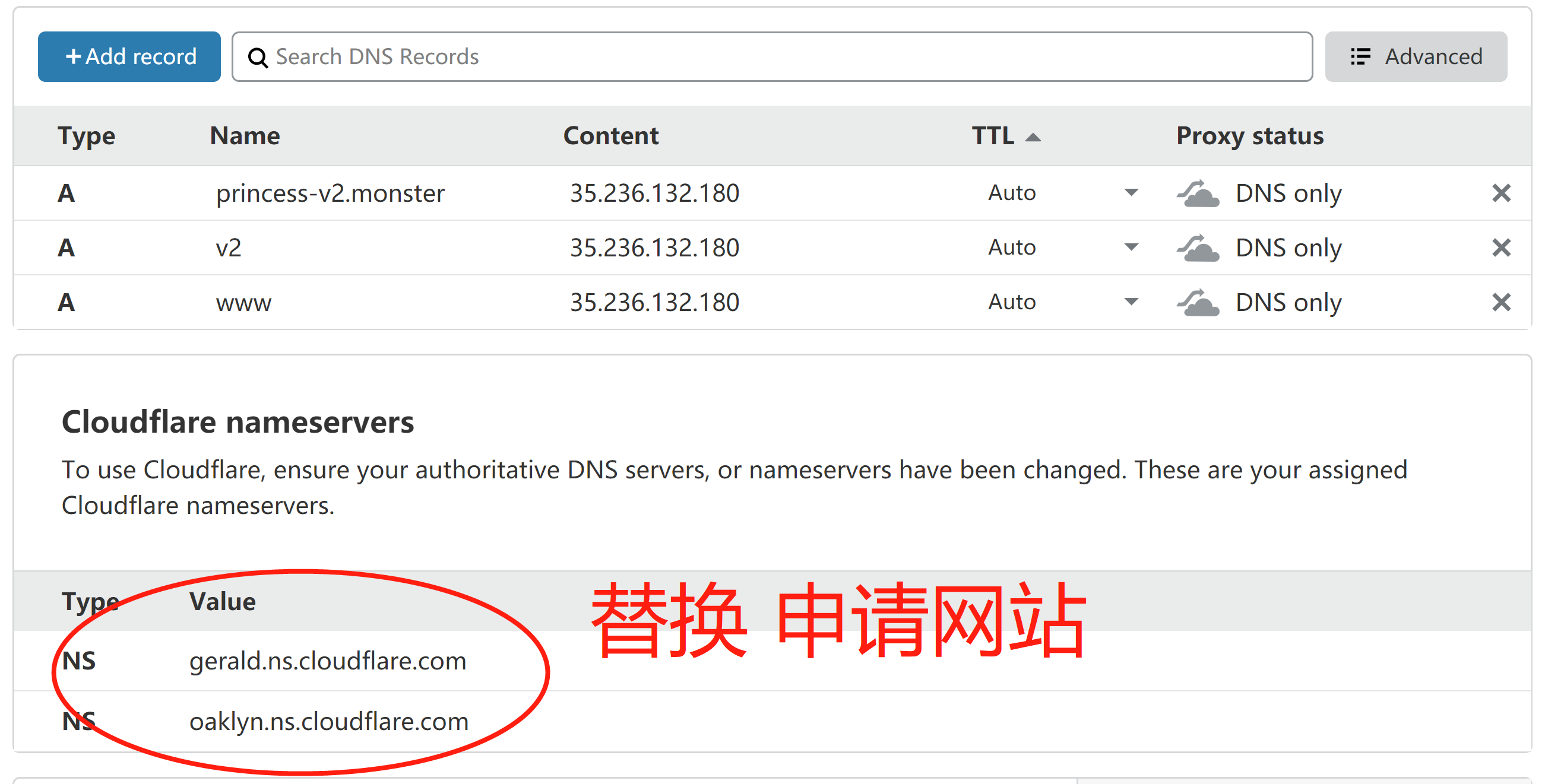Select gerald.ns.cloudflare.com nameserver value
Viewport: 1564px width, 784px height.
coord(328,661)
